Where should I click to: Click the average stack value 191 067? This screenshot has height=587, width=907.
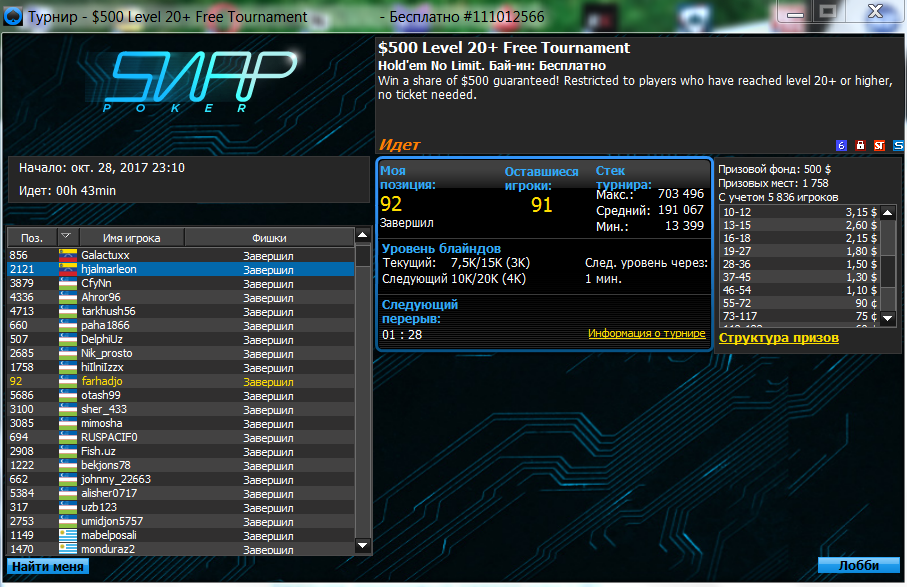(681, 210)
